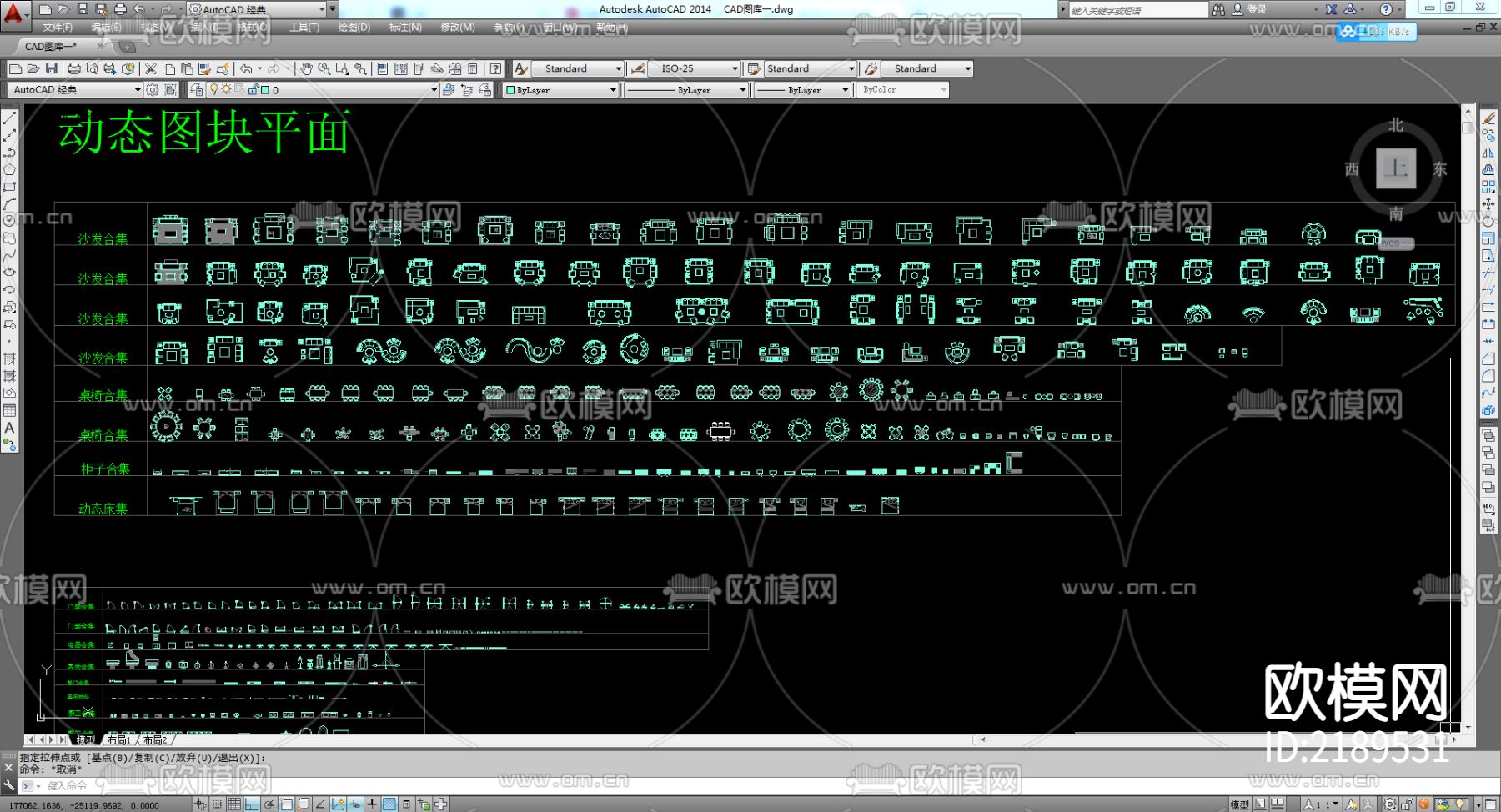1501x812 pixels.
Task: Switch to the 布局1 layout tab
Action: (118, 740)
